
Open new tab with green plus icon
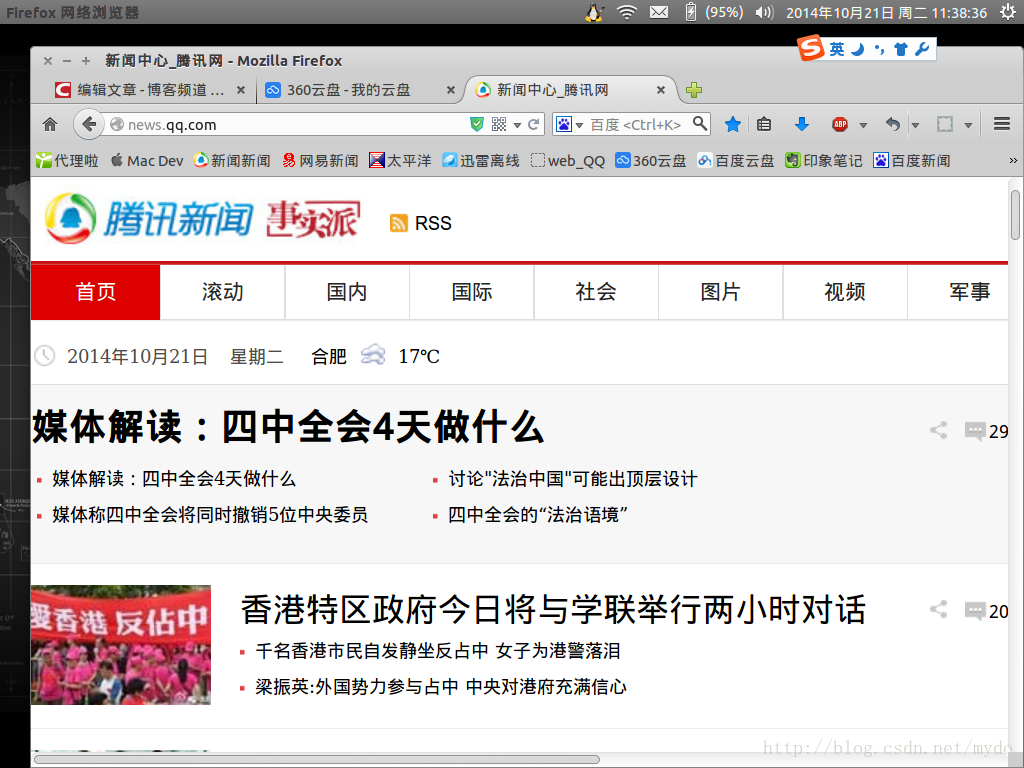pos(694,90)
